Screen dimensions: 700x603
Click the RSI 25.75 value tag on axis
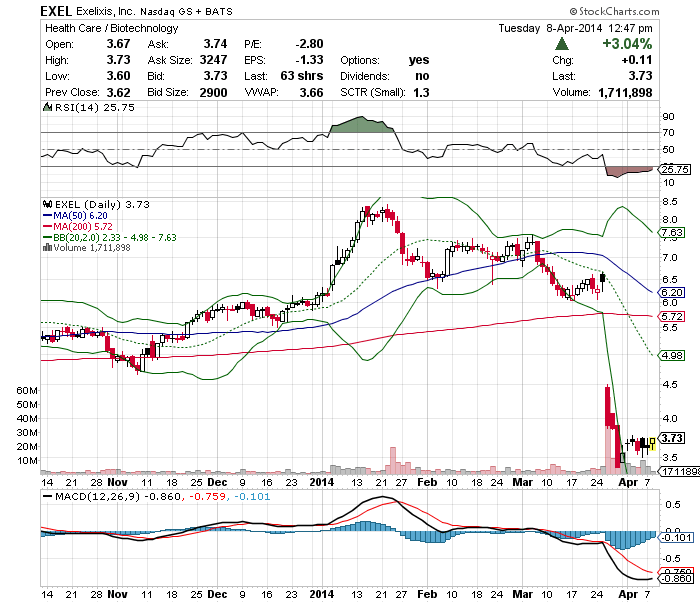click(x=676, y=169)
